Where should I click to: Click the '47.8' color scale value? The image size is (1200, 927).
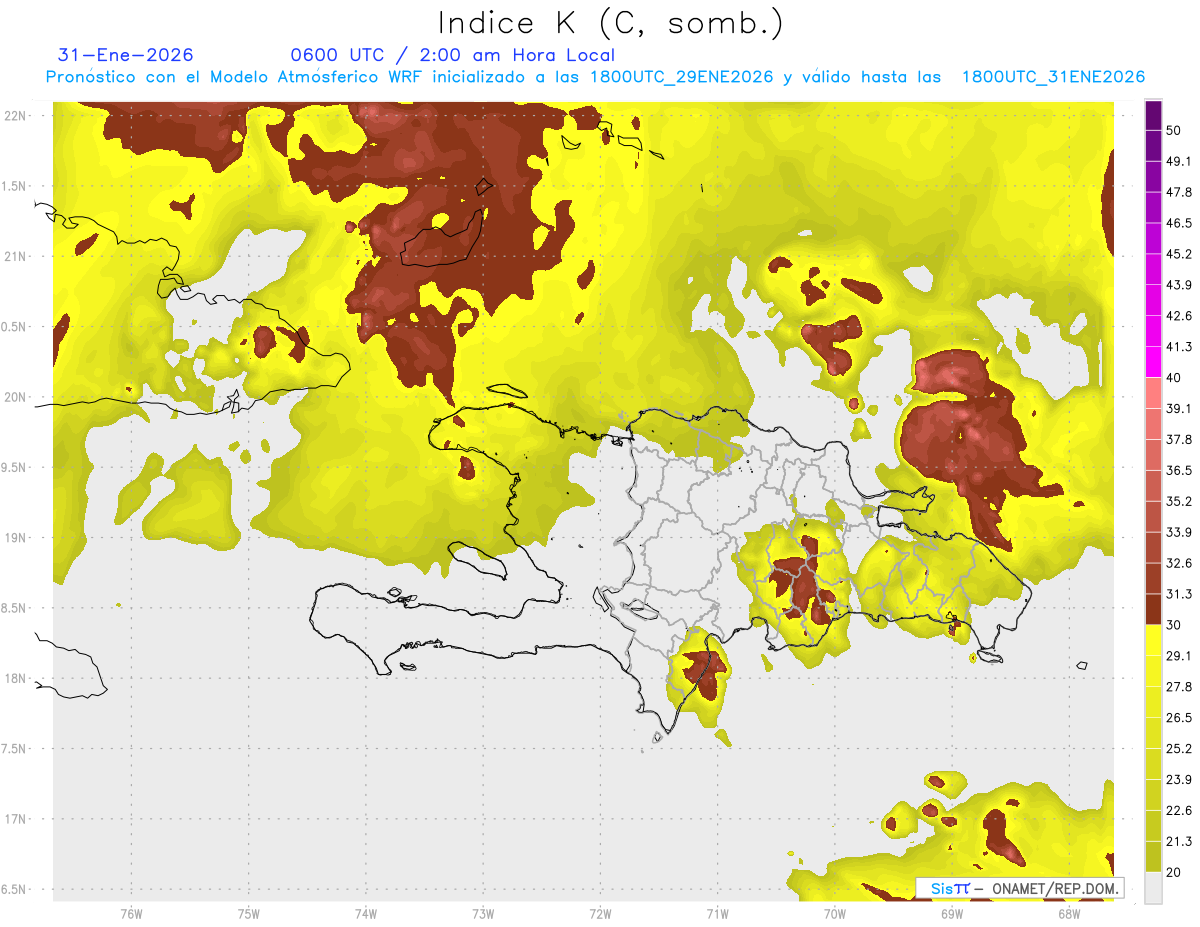tap(1179, 192)
